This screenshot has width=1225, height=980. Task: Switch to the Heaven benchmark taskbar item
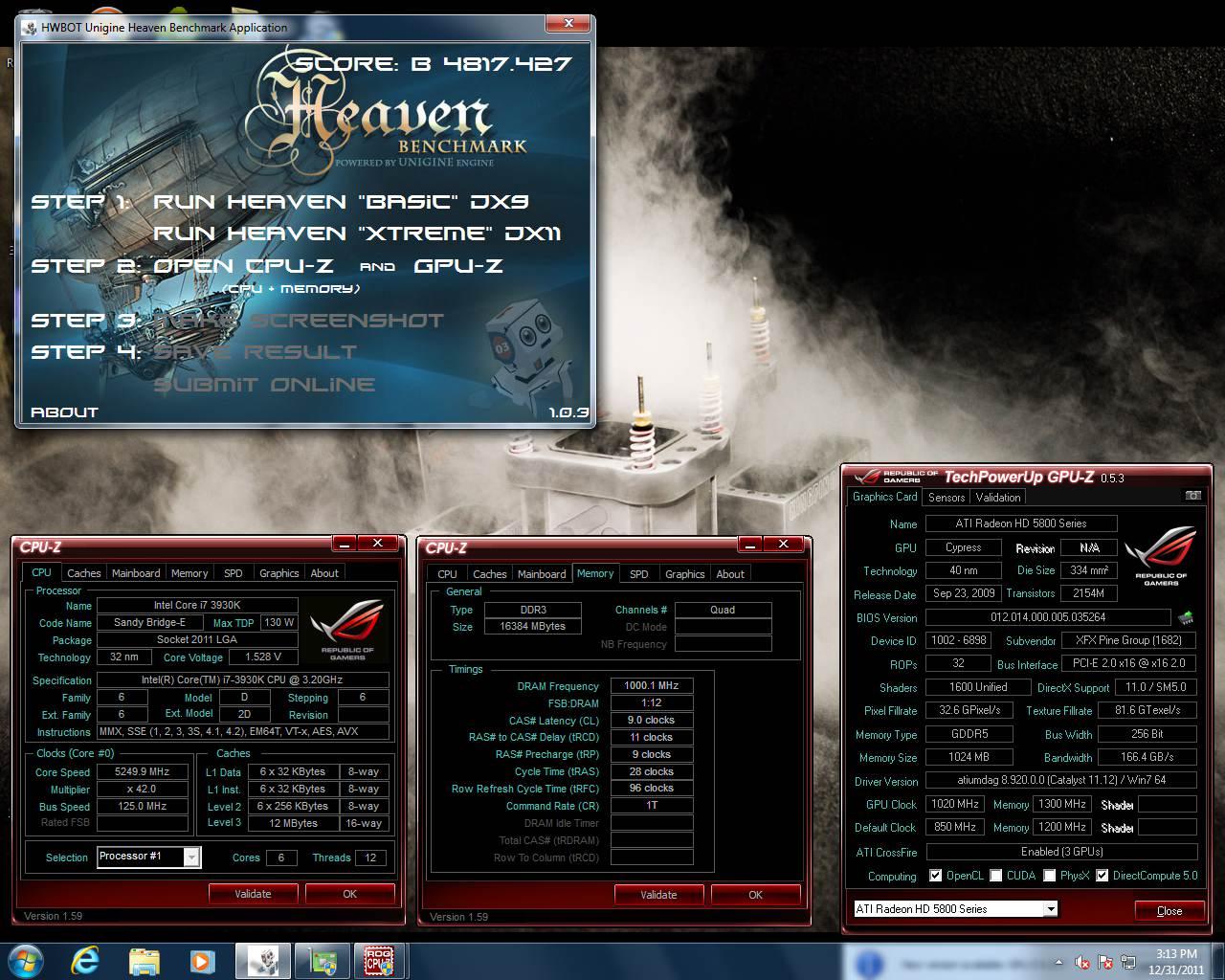point(263,961)
